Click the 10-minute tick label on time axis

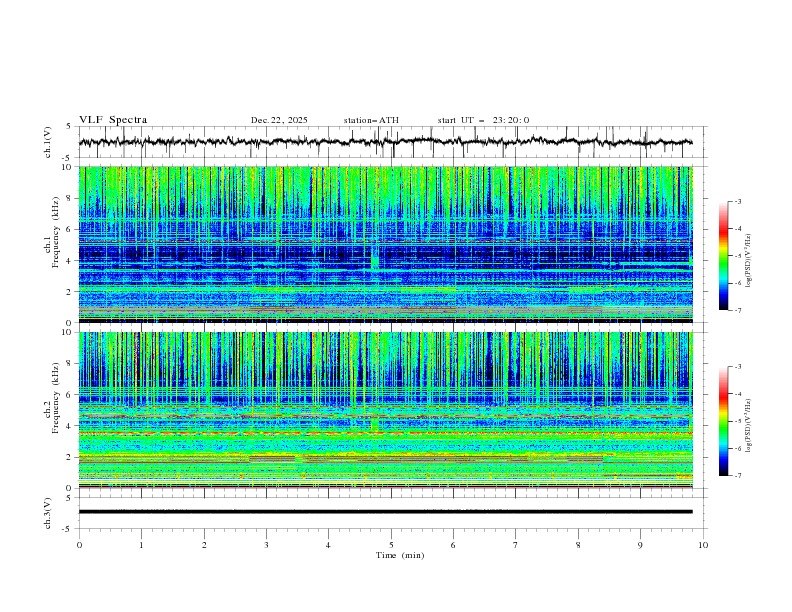[x=703, y=544]
